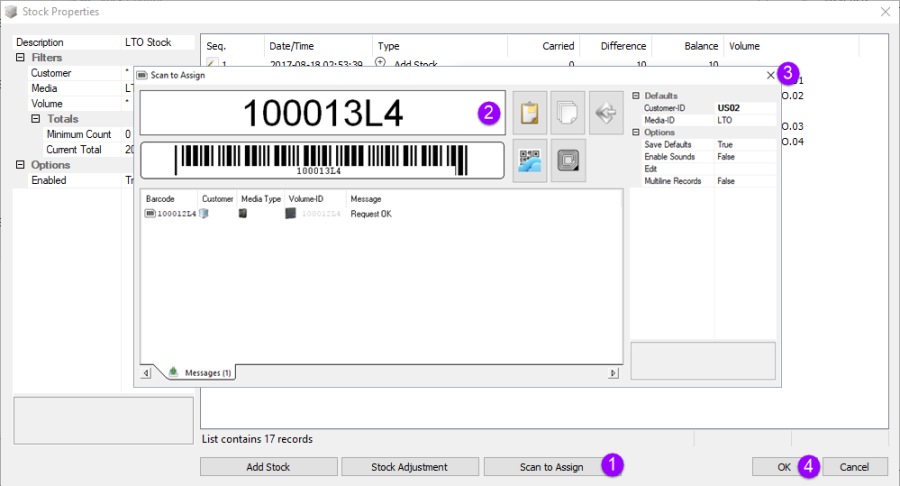Click the customer cube icon in result row
The image size is (900, 486).
click(204, 213)
